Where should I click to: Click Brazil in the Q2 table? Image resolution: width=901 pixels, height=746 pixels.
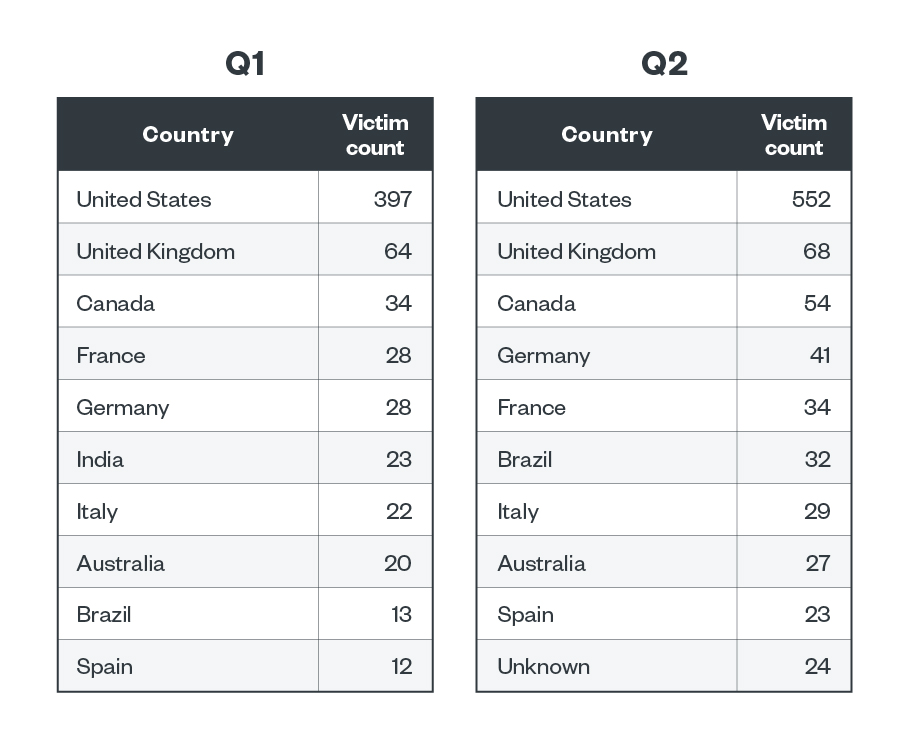[525, 459]
